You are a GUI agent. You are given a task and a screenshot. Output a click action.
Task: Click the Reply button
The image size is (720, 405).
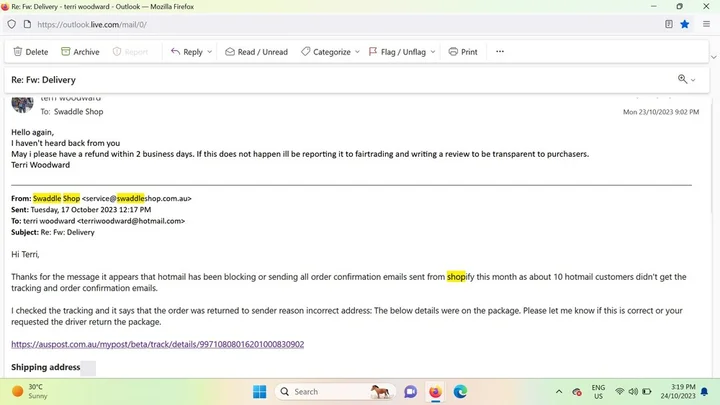(x=186, y=52)
